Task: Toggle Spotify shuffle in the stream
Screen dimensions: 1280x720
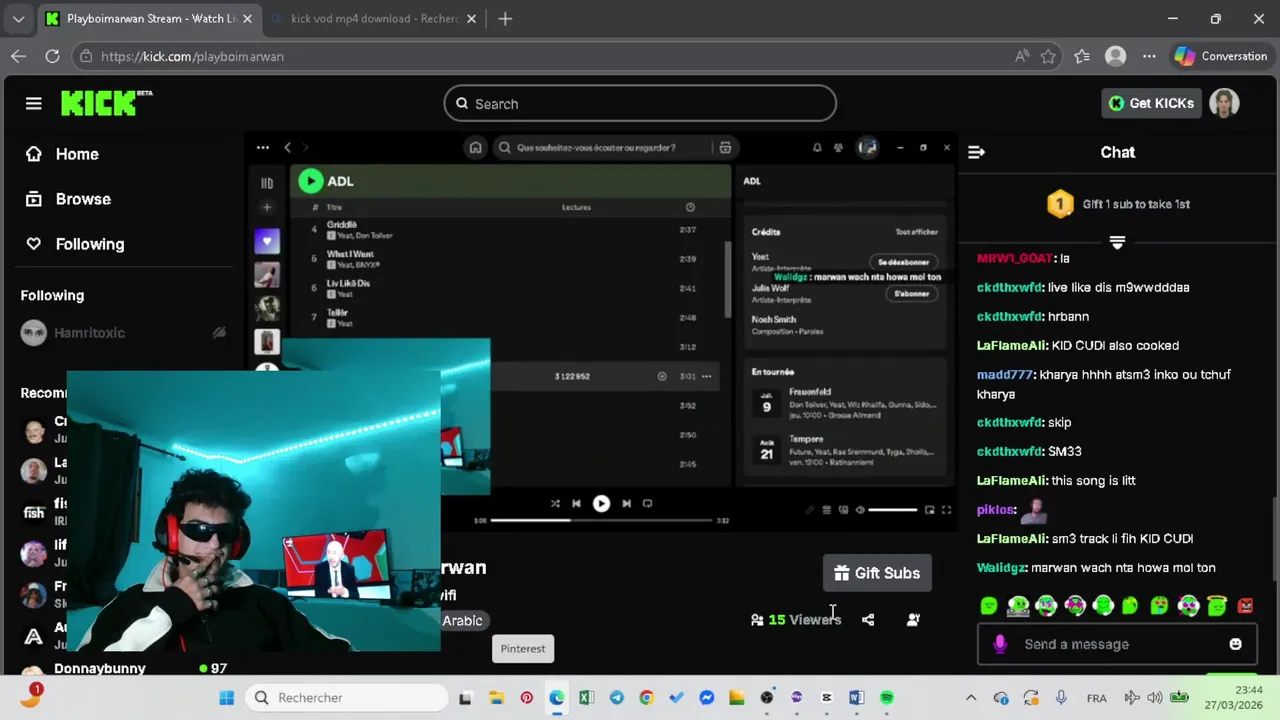Action: tap(555, 504)
